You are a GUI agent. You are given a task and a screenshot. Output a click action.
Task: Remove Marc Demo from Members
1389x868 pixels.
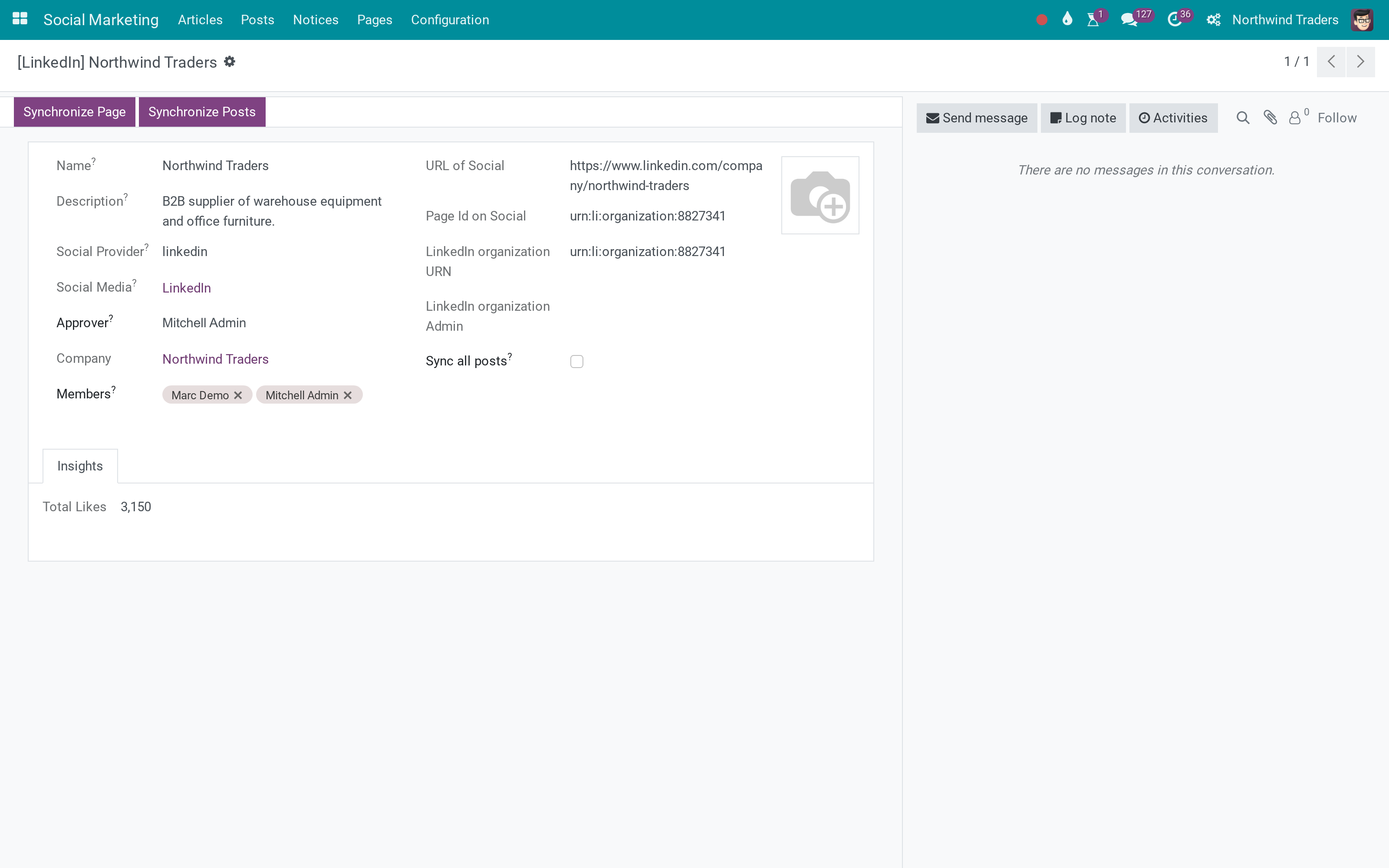pyautogui.click(x=238, y=395)
